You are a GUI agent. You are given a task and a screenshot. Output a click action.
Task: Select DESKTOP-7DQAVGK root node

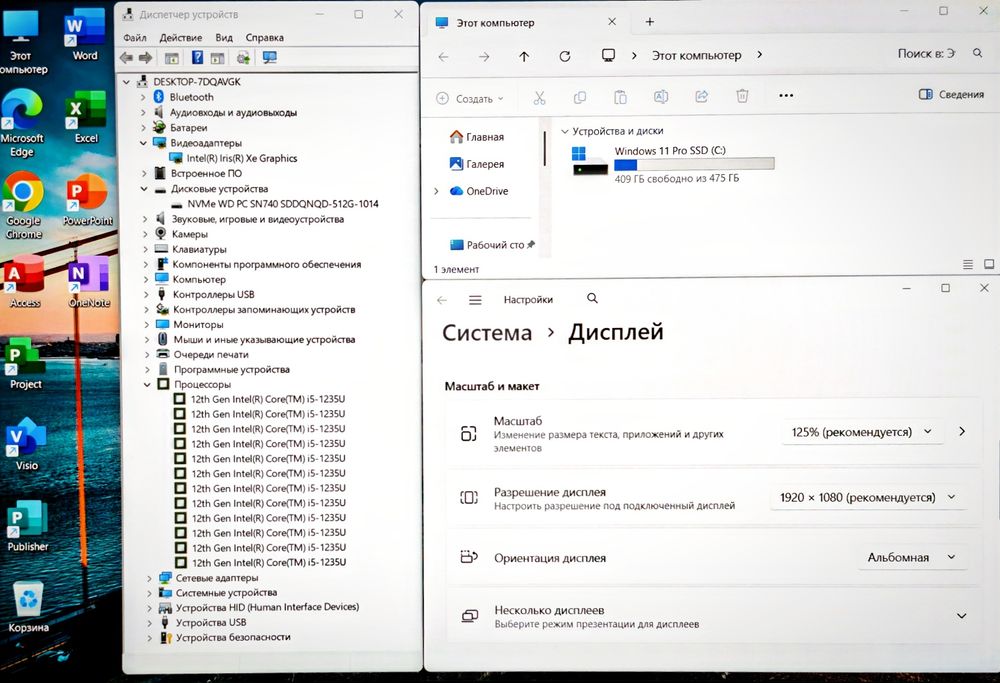point(188,82)
